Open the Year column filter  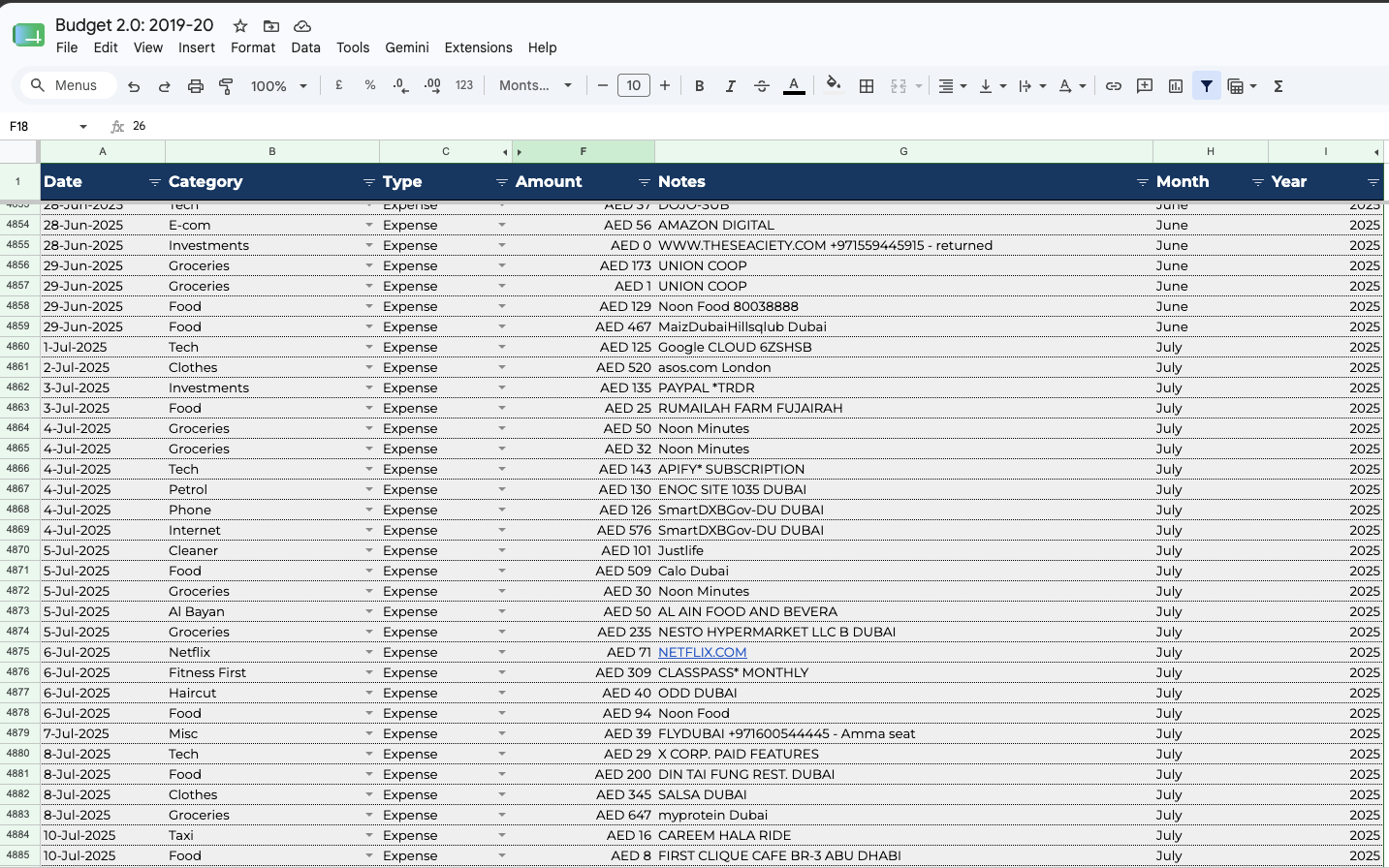pyautogui.click(x=1373, y=182)
